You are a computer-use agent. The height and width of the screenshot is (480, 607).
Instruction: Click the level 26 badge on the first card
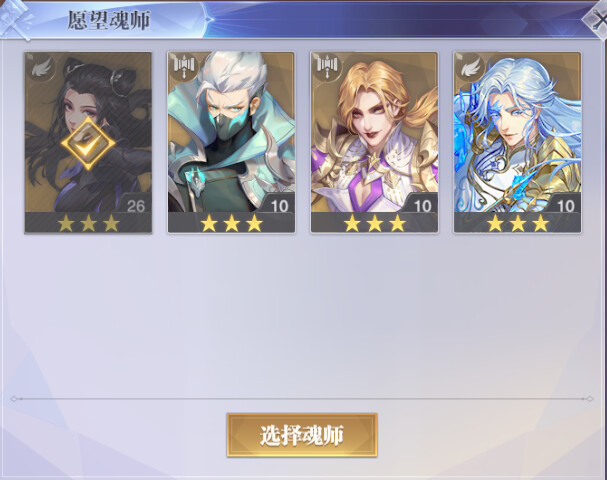coord(136,206)
